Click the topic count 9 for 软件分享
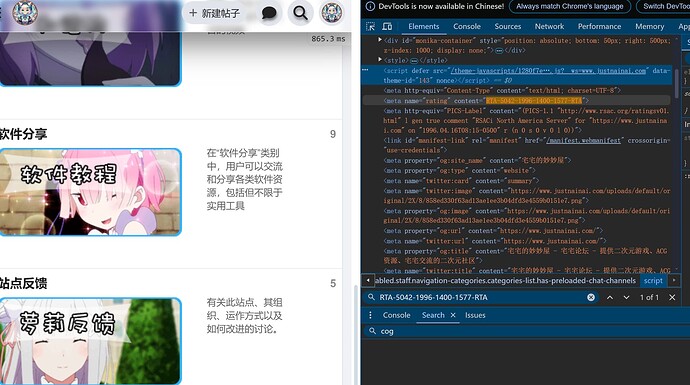The image size is (690, 385). (333, 134)
